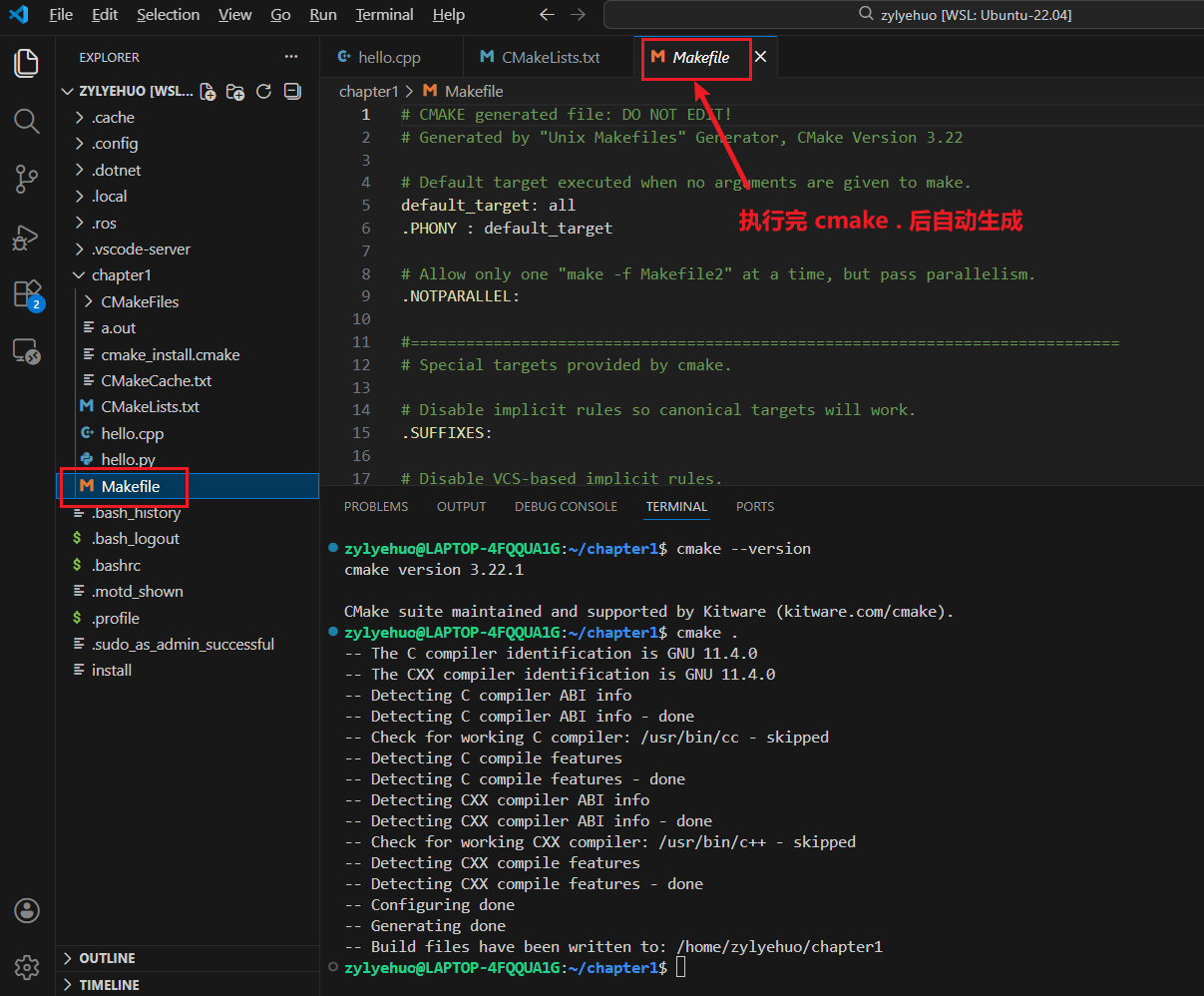Screen dimensions: 1204x996
Task: Expand the CMakeFiles folder
Action: (x=188, y=301)
